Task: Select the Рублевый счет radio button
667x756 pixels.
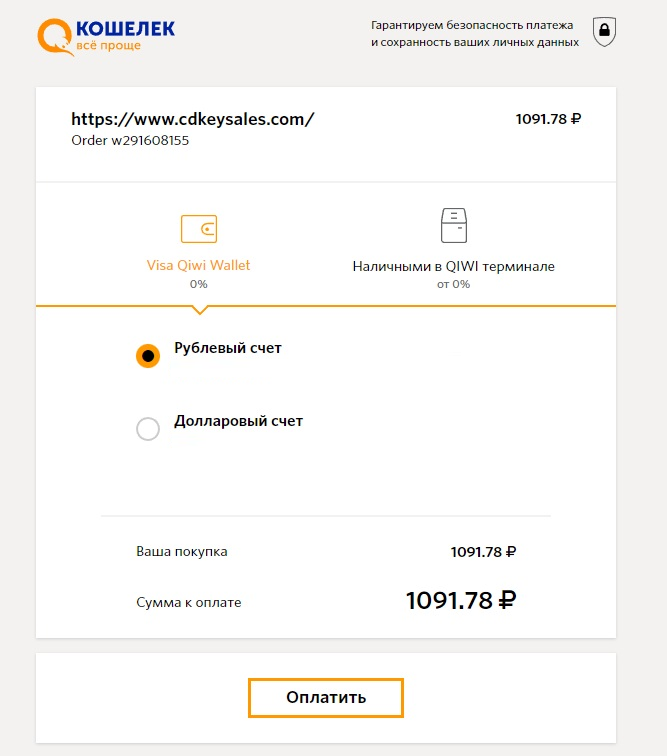Action: [148, 355]
